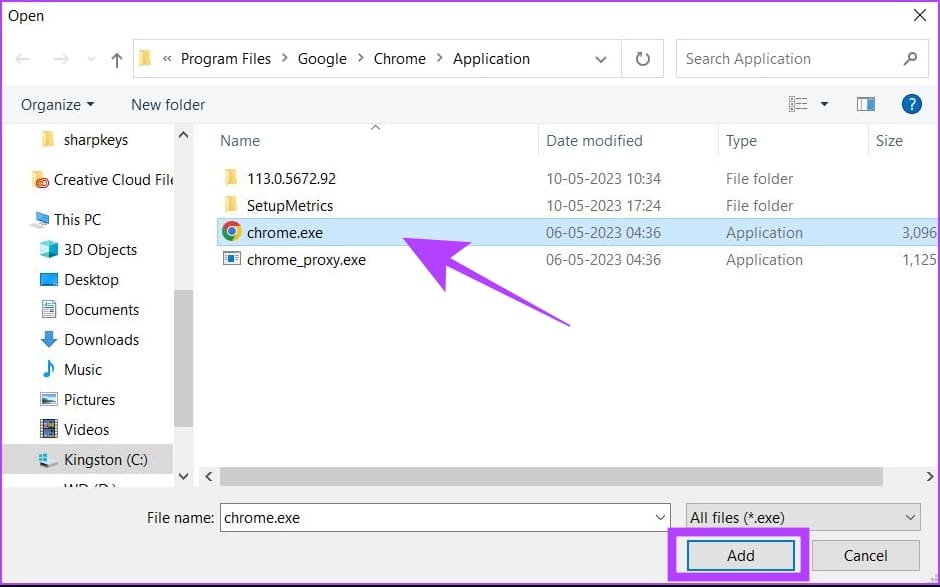The image size is (940, 587).
Task: Select the chrome_proxy.exe file icon
Action: (x=231, y=259)
